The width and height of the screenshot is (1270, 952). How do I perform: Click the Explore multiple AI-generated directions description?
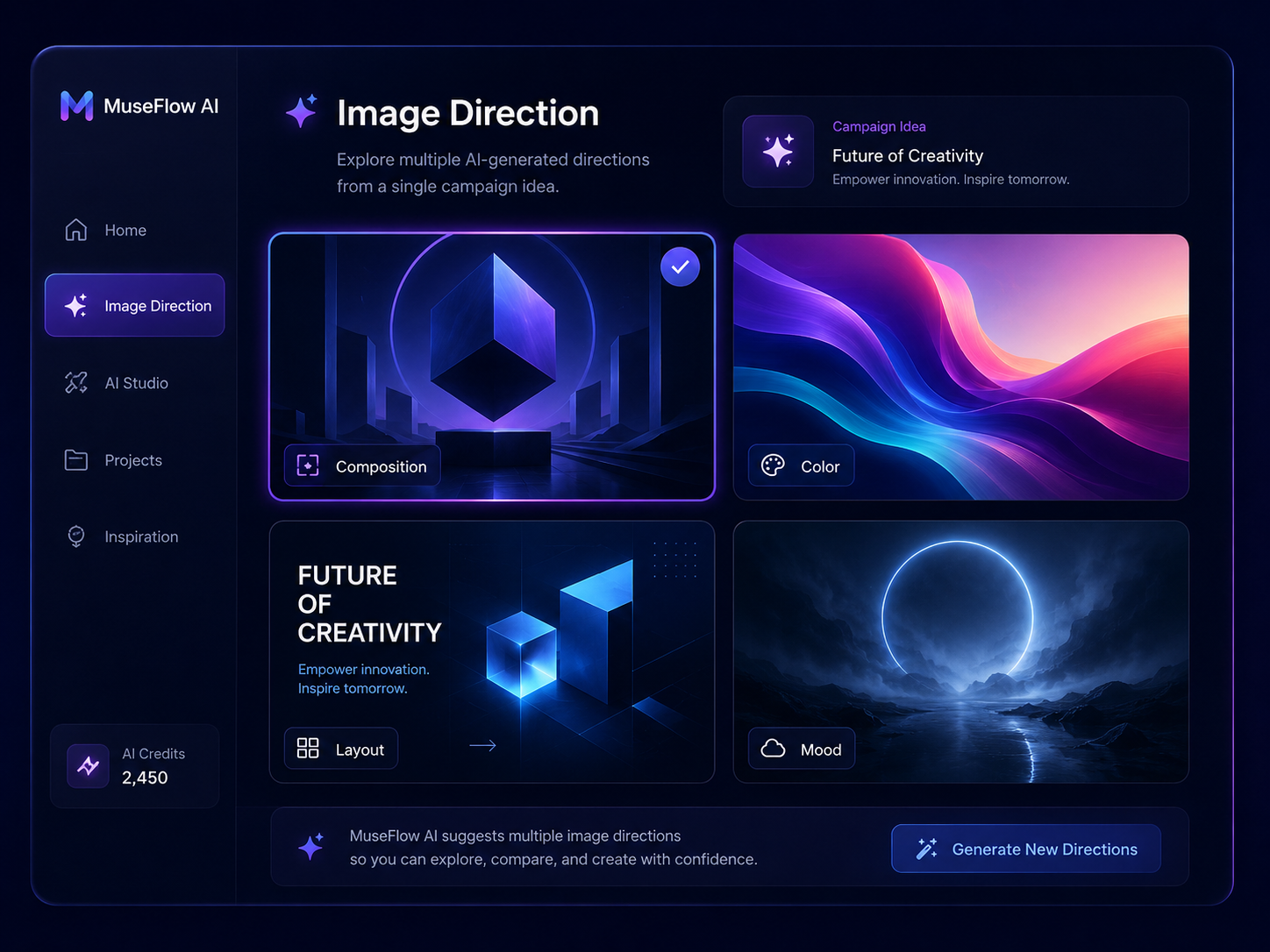(493, 173)
